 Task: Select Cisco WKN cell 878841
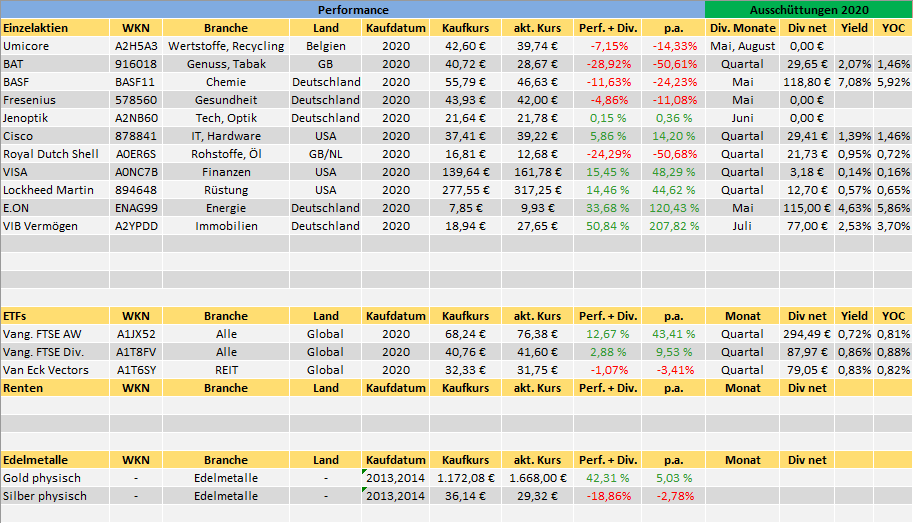136,136
